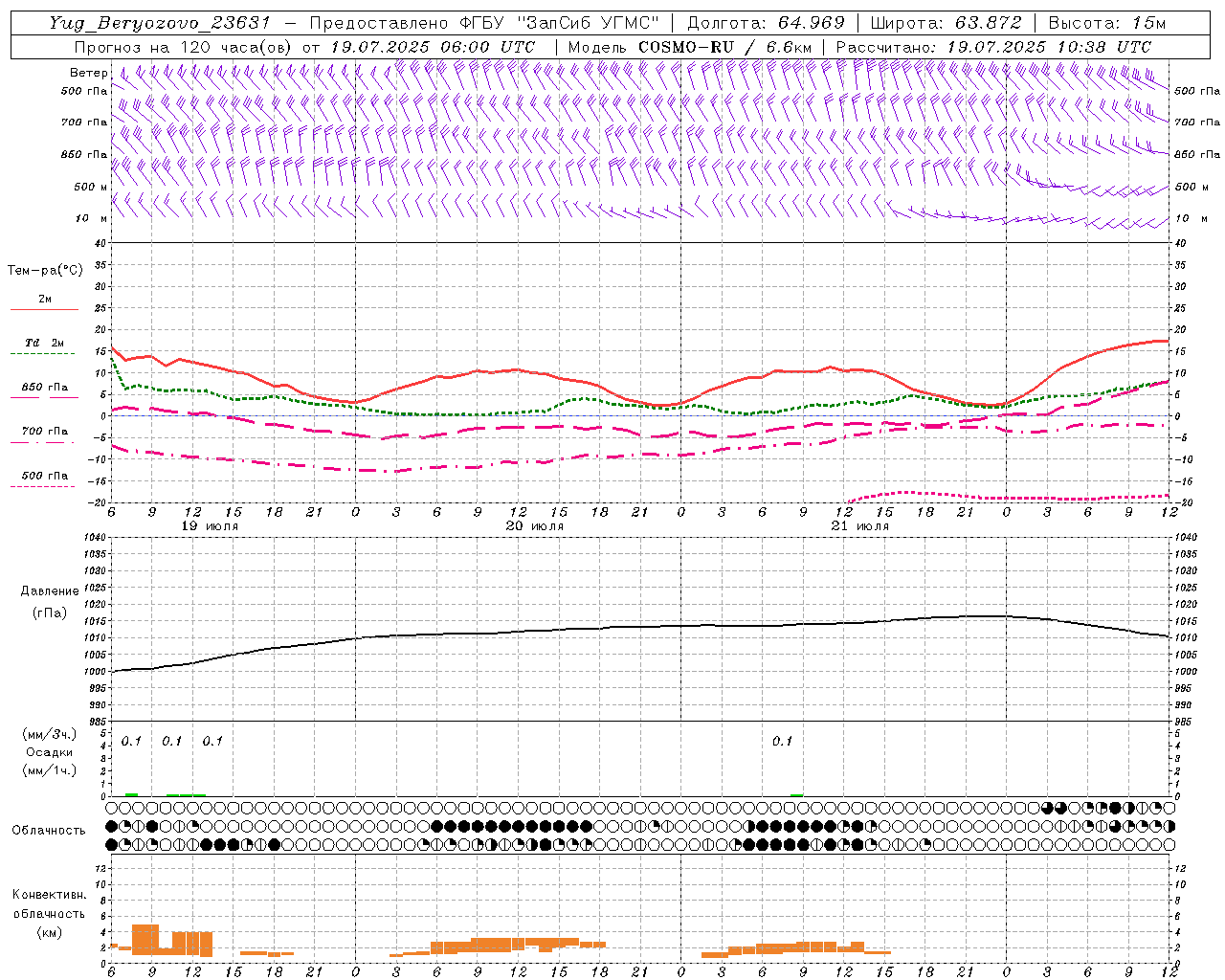The width and height of the screenshot is (1225, 980).
Task: Click the text Прогноз на 120 часа(ов)
Action: pos(184,47)
